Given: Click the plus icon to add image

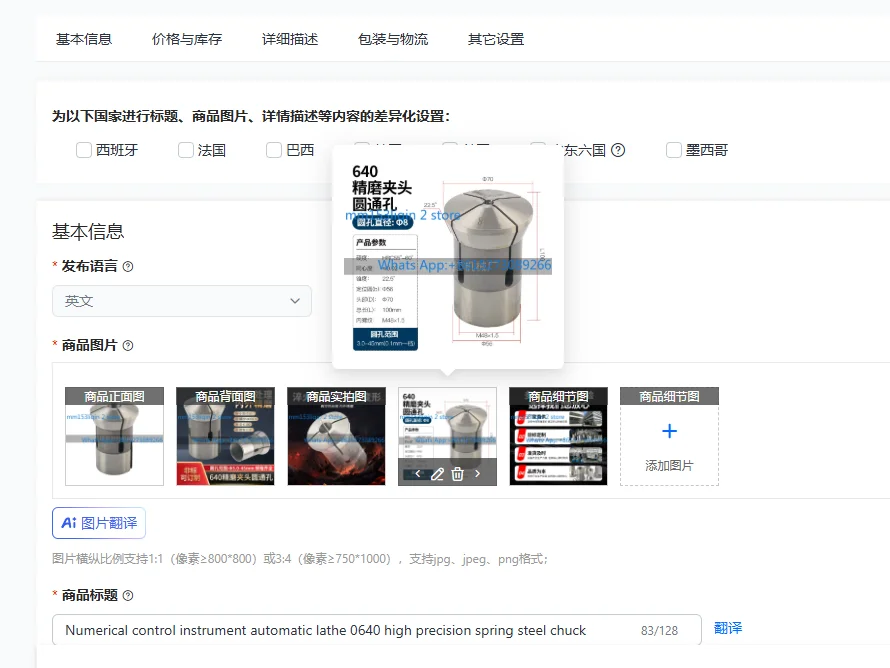Looking at the screenshot, I should pos(670,431).
